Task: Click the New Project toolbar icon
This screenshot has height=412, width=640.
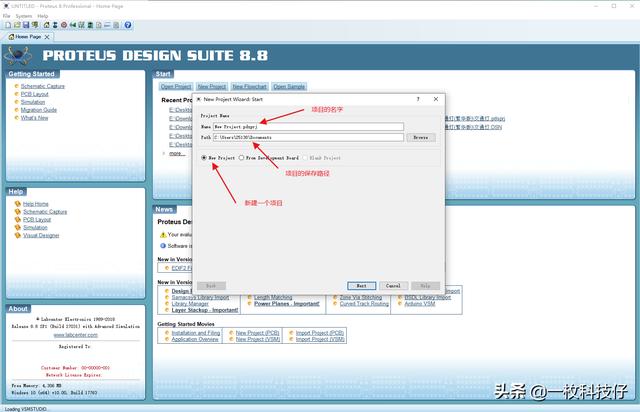Action: 8,25
